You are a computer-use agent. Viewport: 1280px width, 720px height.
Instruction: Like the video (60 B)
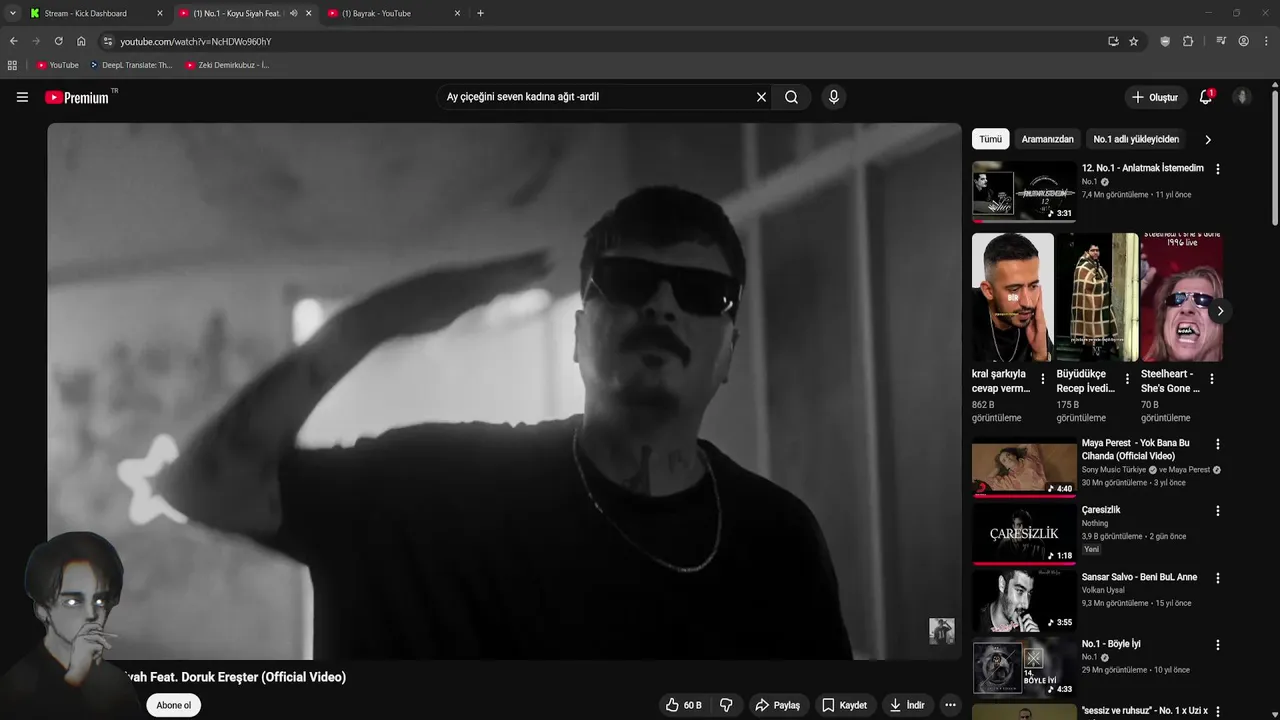(x=684, y=705)
